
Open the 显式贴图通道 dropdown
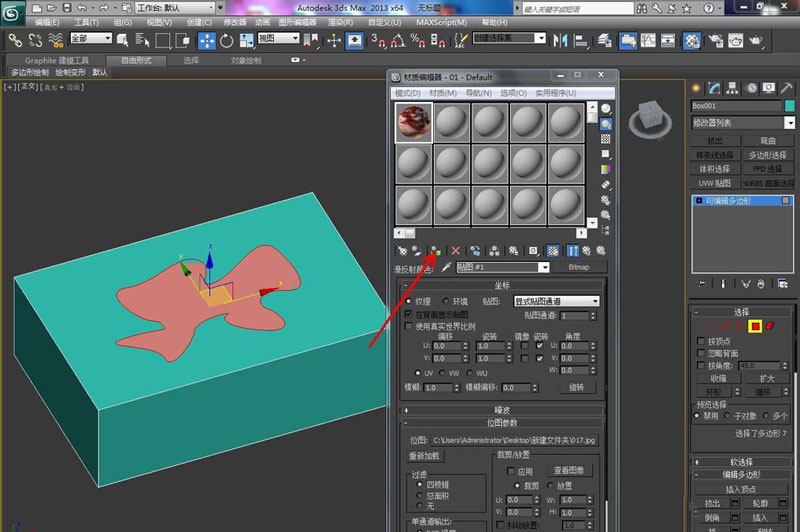click(556, 300)
